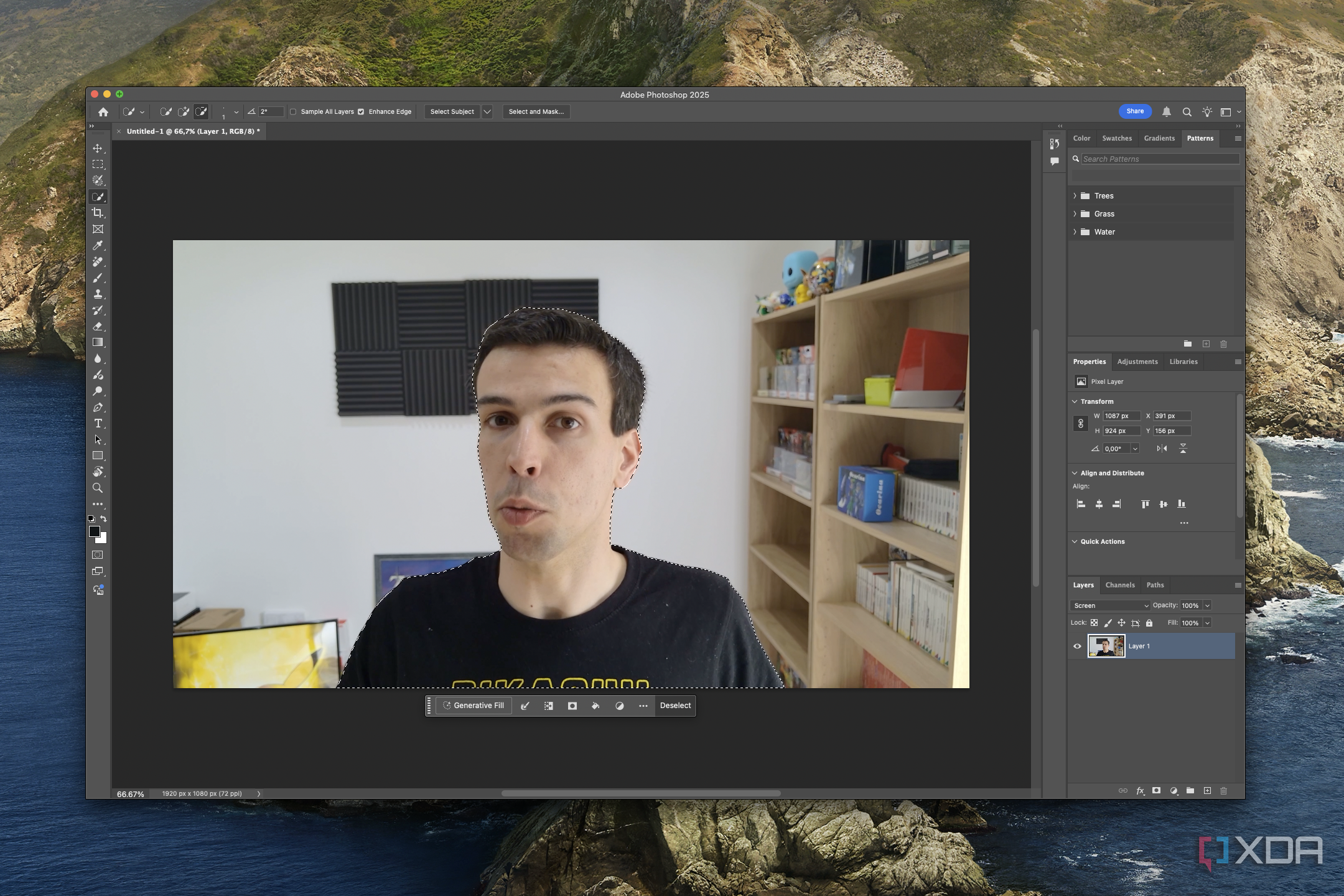1344x896 pixels.
Task: Select the Crop tool
Action: [x=98, y=213]
